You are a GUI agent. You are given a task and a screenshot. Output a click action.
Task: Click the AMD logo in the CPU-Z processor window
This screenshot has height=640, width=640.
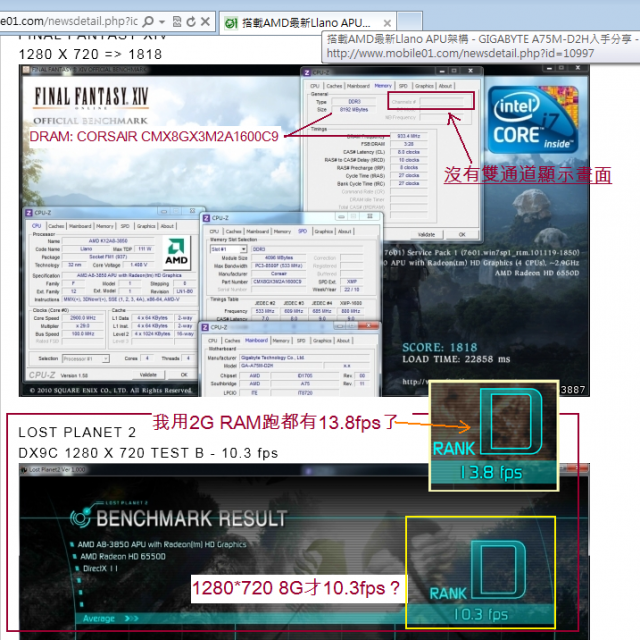pyautogui.click(x=176, y=253)
